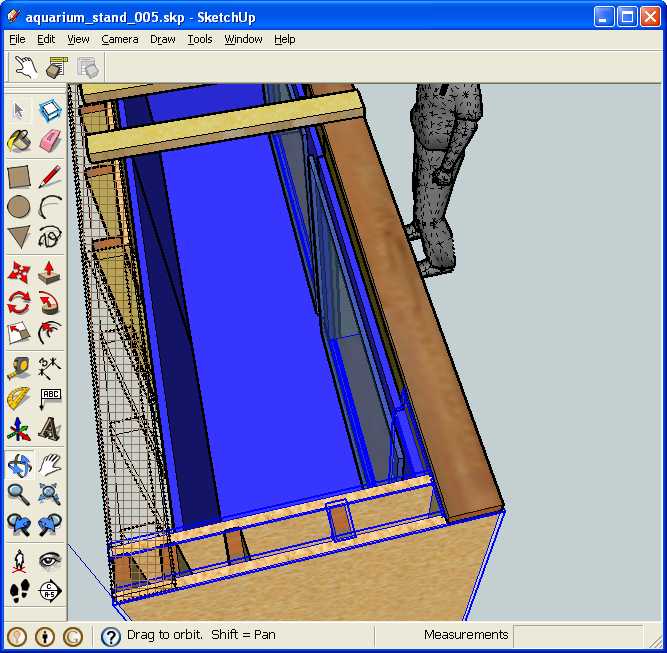667x653 pixels.
Task: Select the Walk footprints tool
Action: tap(18, 591)
